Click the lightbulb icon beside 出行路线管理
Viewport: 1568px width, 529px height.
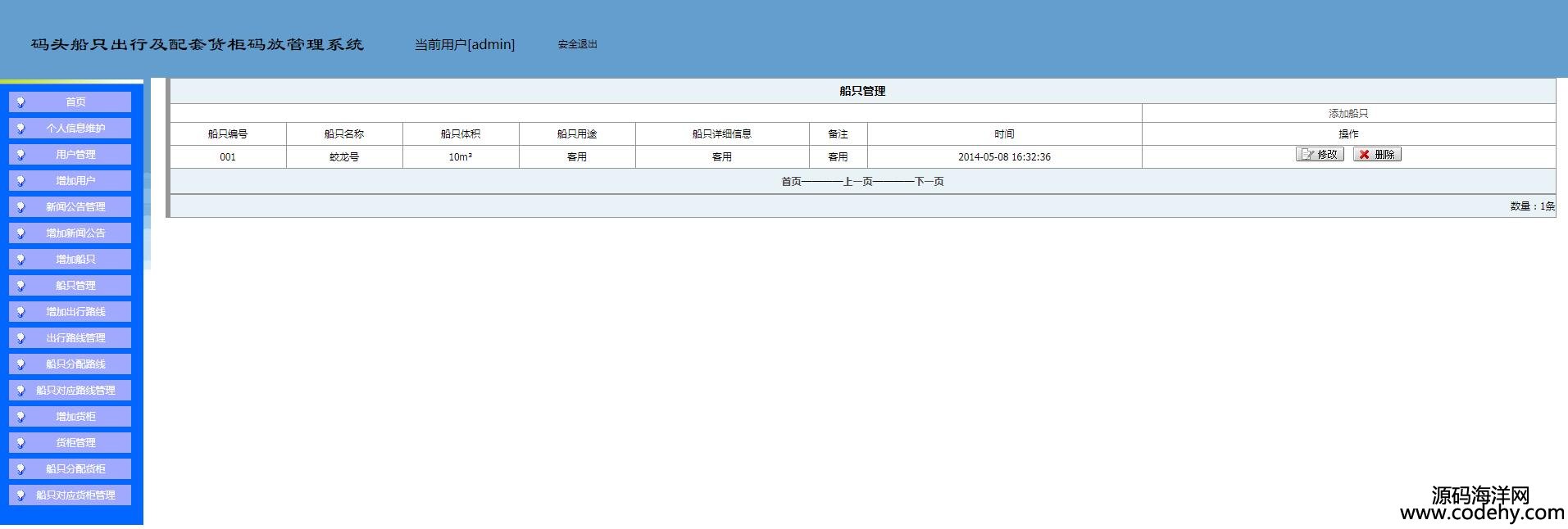click(21, 338)
